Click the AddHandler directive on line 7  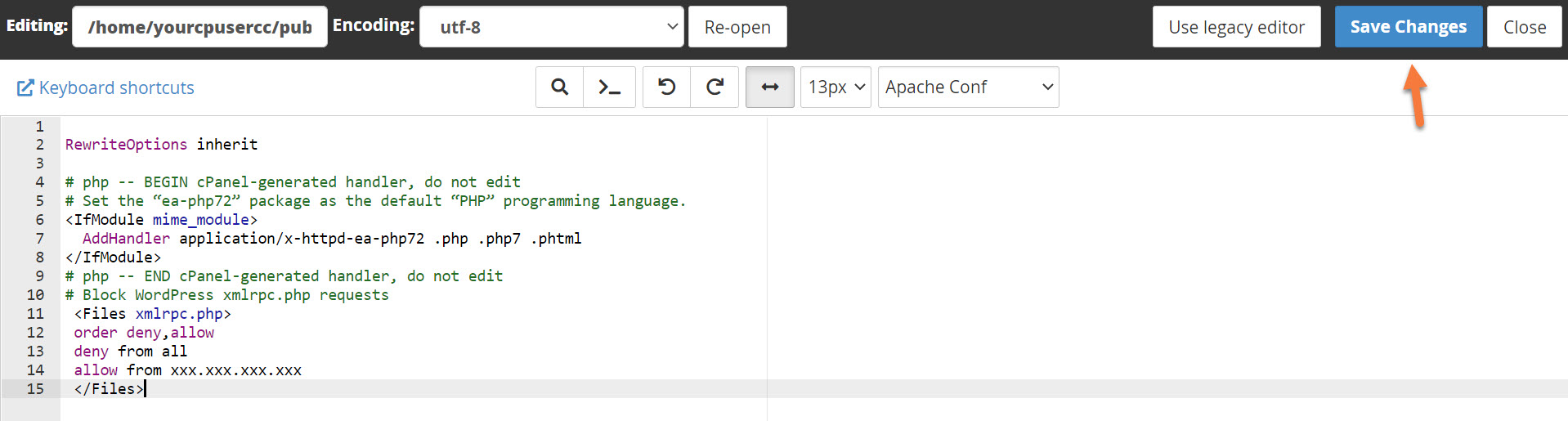tap(126, 239)
